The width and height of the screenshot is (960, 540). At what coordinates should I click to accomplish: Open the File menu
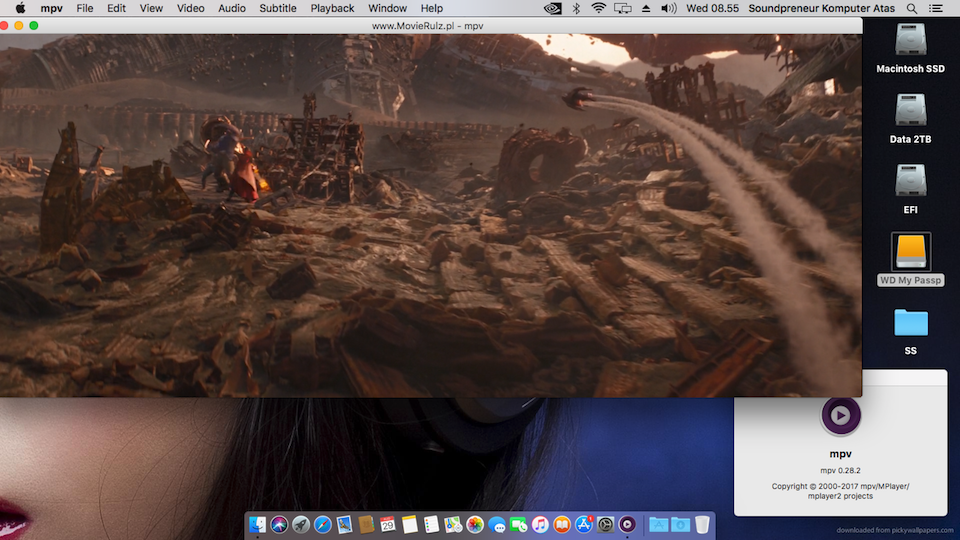[x=84, y=8]
